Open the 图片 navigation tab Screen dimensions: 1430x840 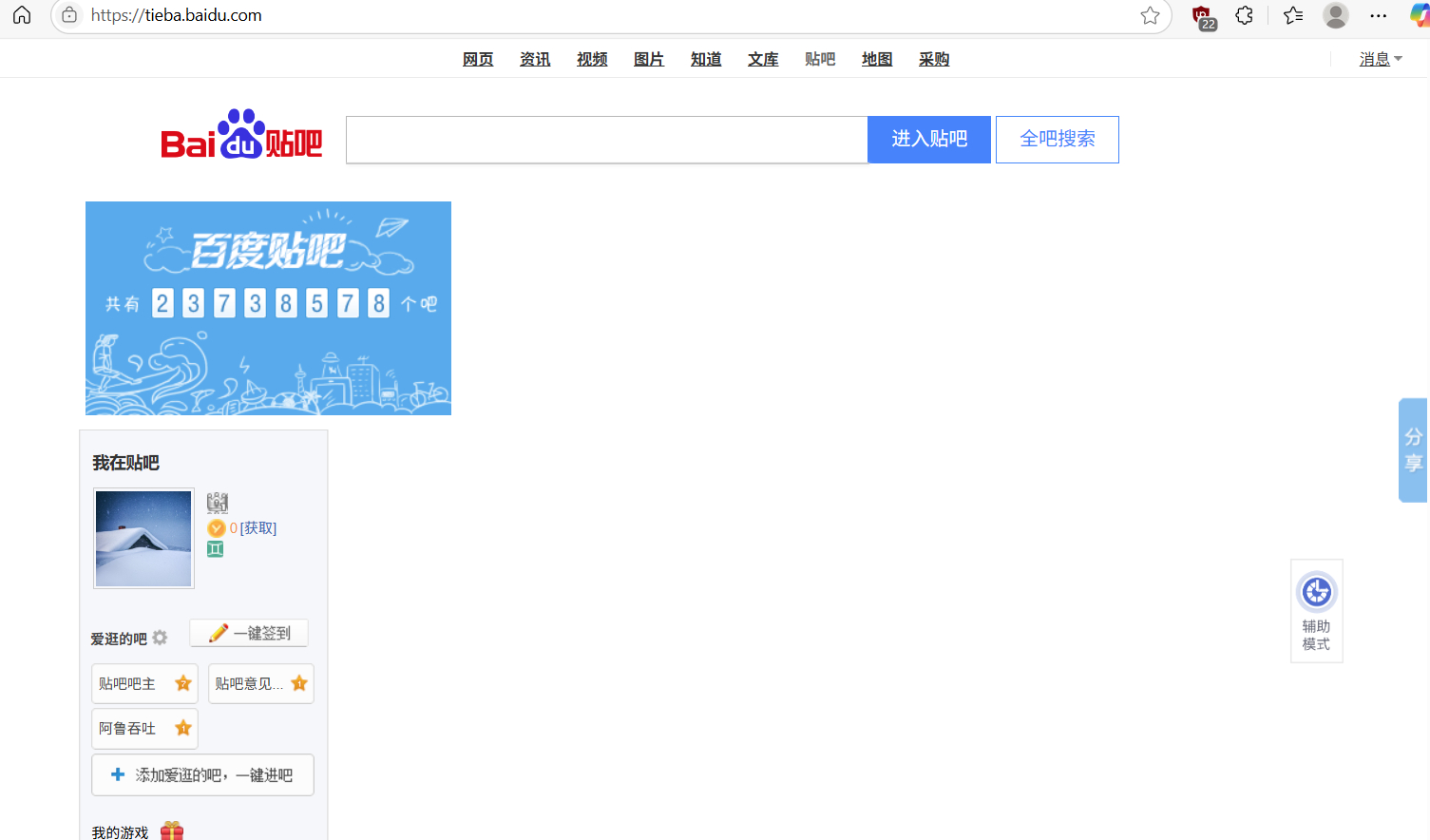[649, 59]
